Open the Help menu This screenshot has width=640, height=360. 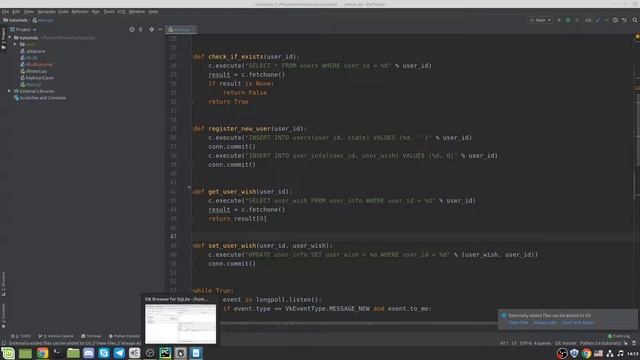[153, 12]
